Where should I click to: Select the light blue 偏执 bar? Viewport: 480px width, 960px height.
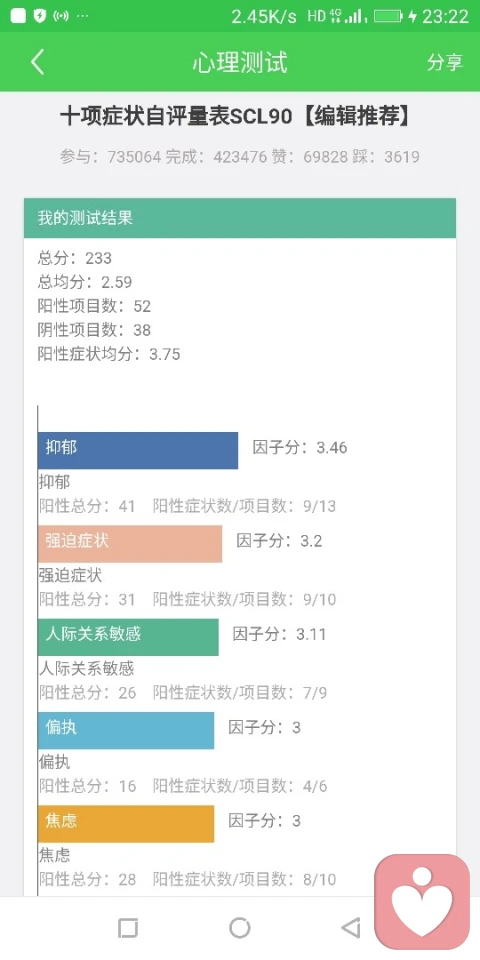tap(126, 730)
